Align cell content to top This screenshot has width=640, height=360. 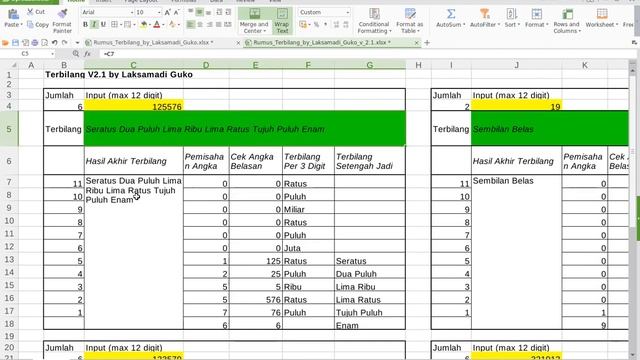click(x=191, y=12)
